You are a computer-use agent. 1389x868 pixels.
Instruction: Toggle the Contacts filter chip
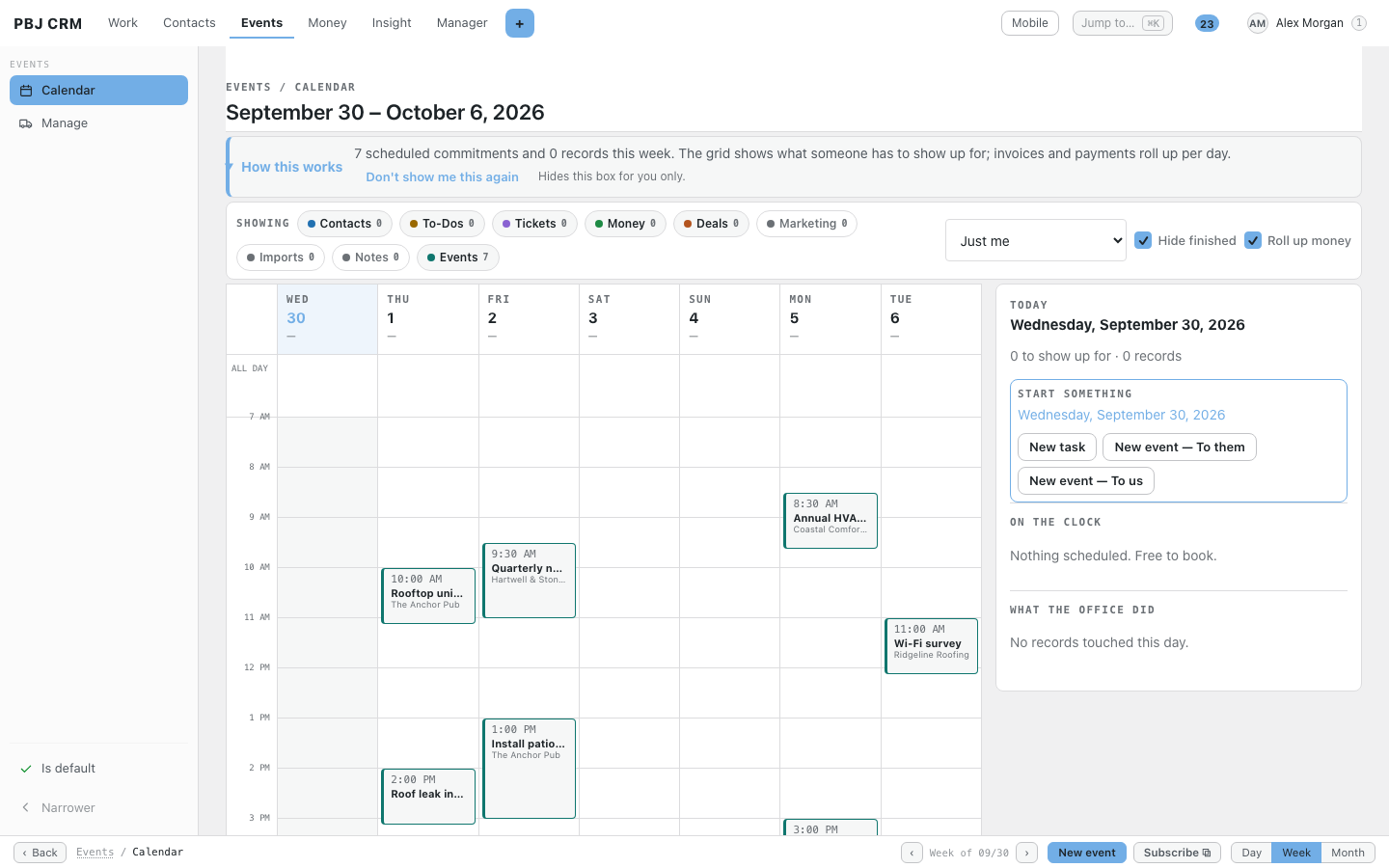(344, 224)
